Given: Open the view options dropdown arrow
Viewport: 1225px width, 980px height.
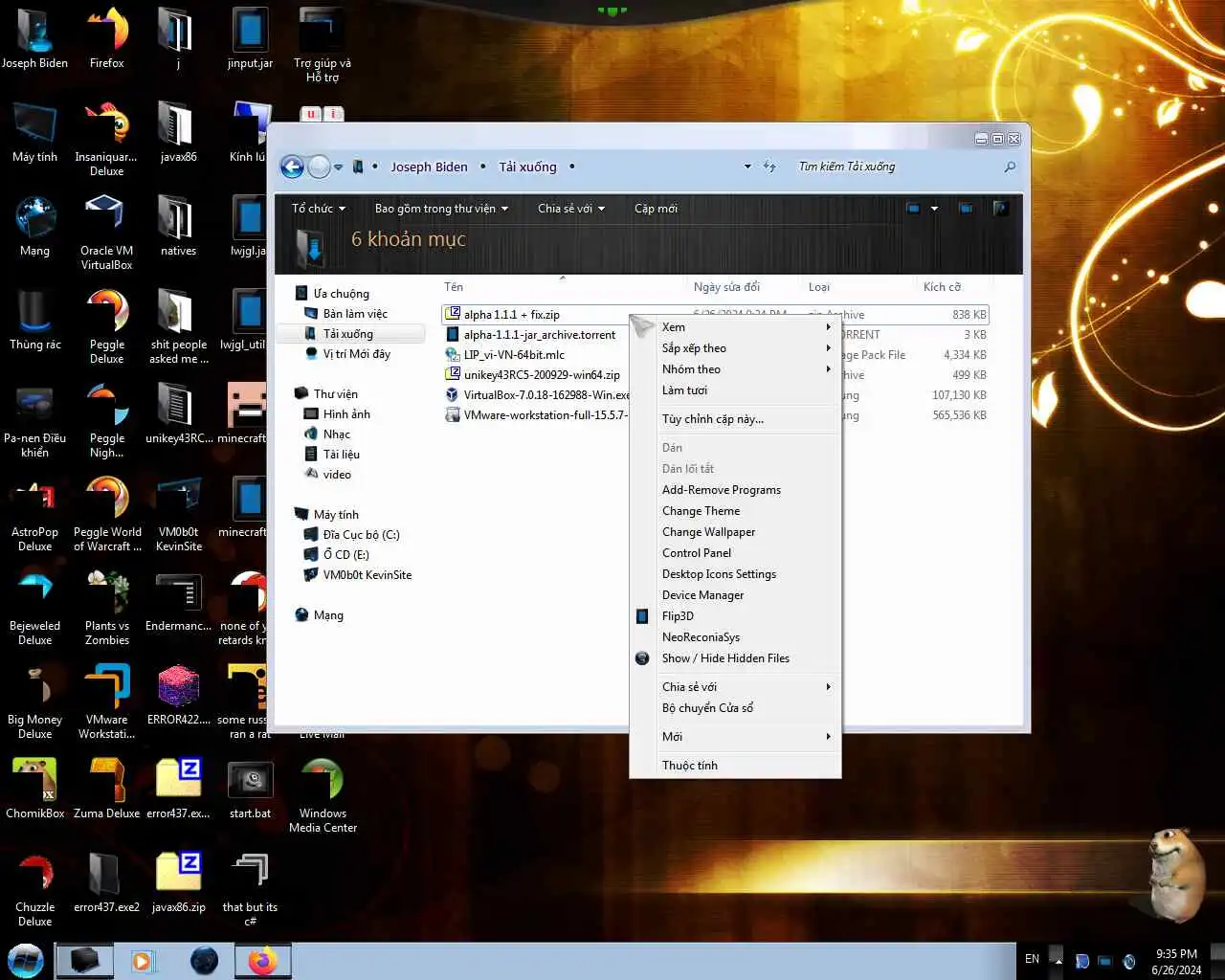Looking at the screenshot, I should click(934, 208).
